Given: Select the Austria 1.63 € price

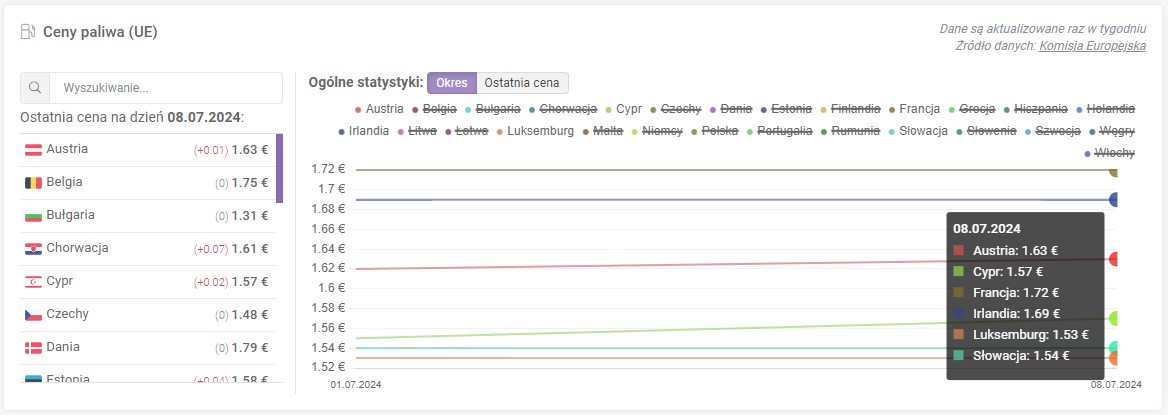Looking at the screenshot, I should 250,150.
